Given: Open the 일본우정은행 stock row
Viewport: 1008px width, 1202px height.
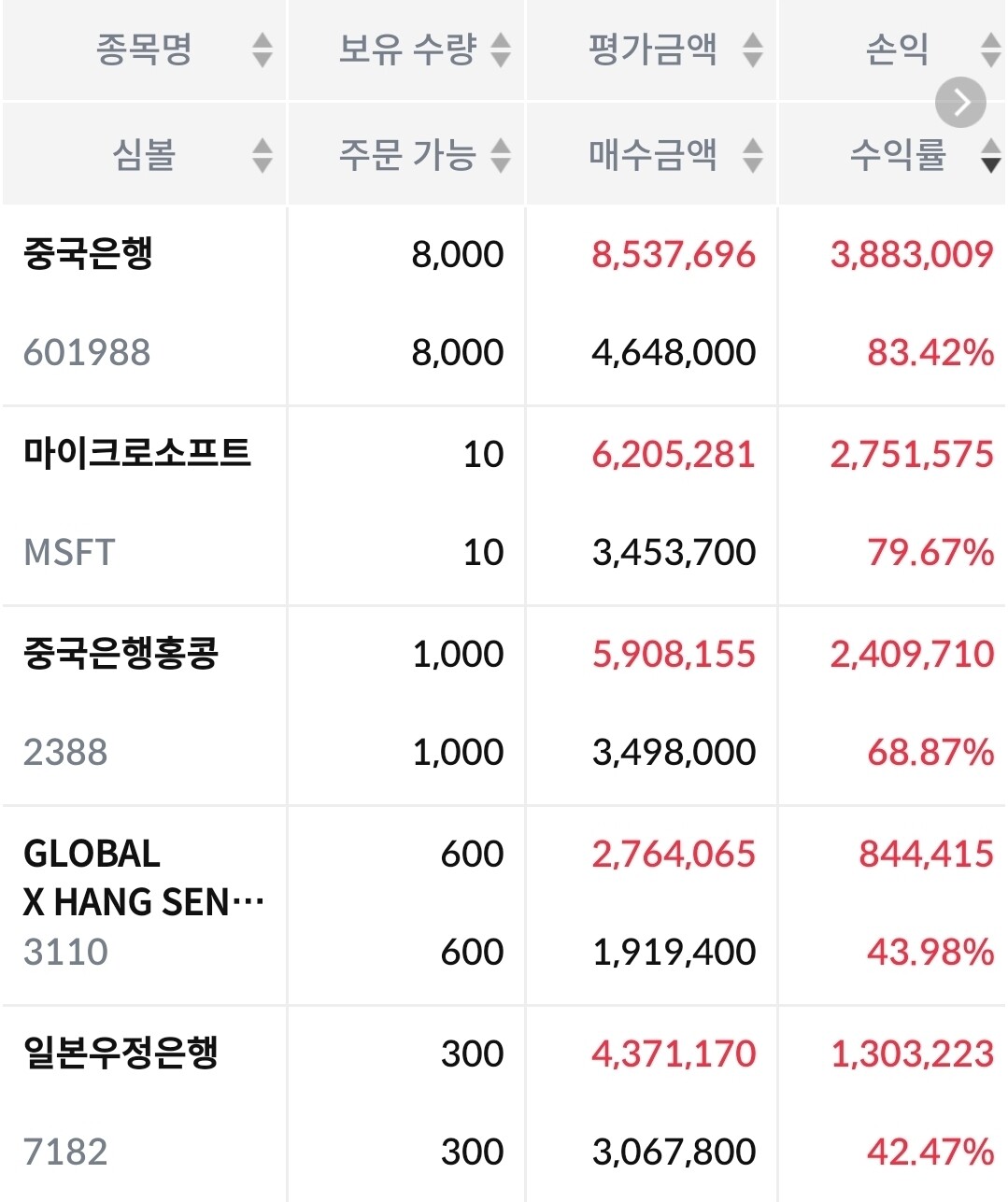Looking at the screenshot, I should click(121, 1054).
